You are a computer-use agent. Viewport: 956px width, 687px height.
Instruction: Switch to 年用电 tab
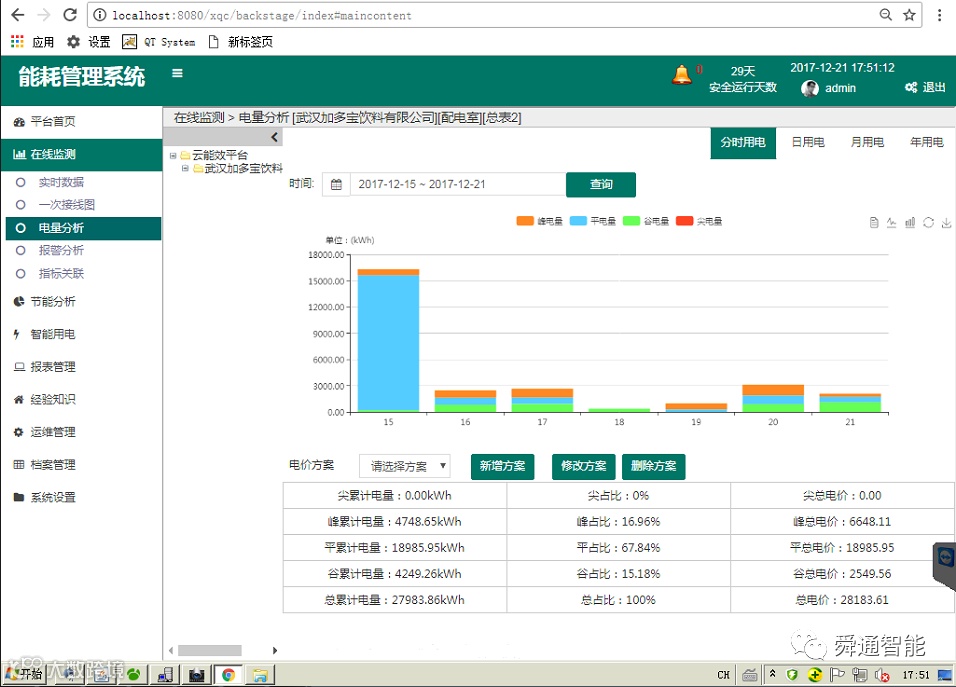pyautogui.click(x=927, y=143)
